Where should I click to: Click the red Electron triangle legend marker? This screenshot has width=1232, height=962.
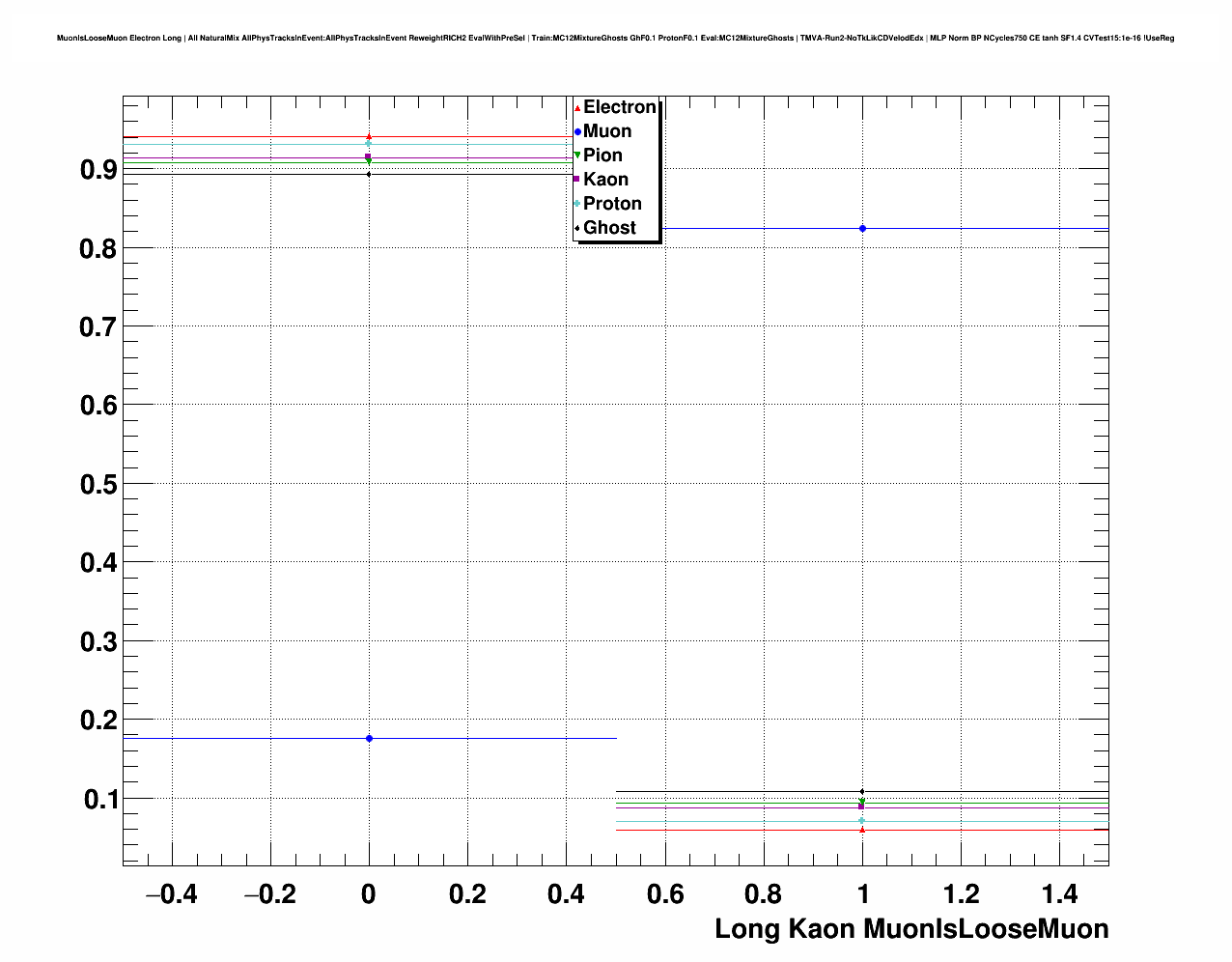click(x=577, y=108)
